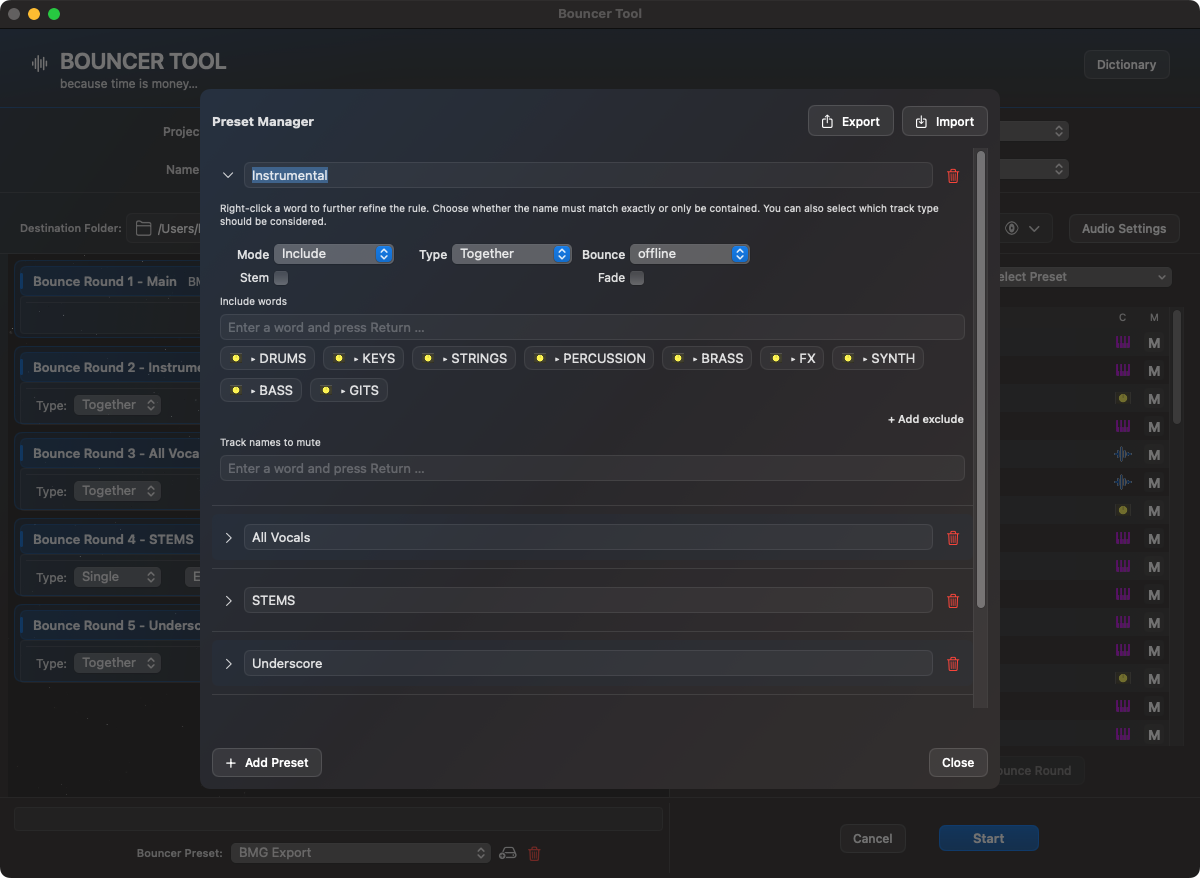Collapse the Instrumental preset section

point(228,175)
